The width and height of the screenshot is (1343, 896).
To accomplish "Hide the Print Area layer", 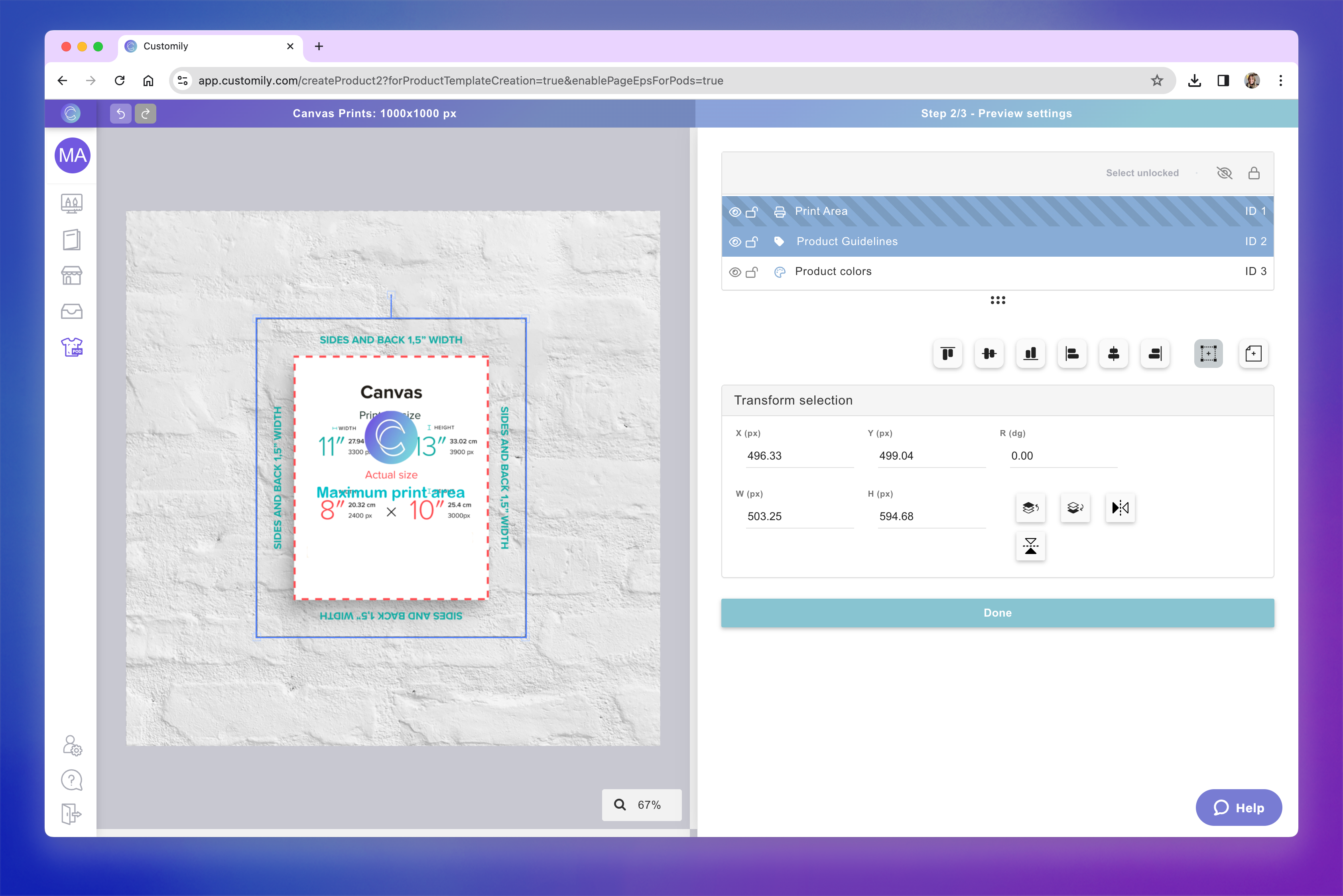I will click(x=735, y=212).
